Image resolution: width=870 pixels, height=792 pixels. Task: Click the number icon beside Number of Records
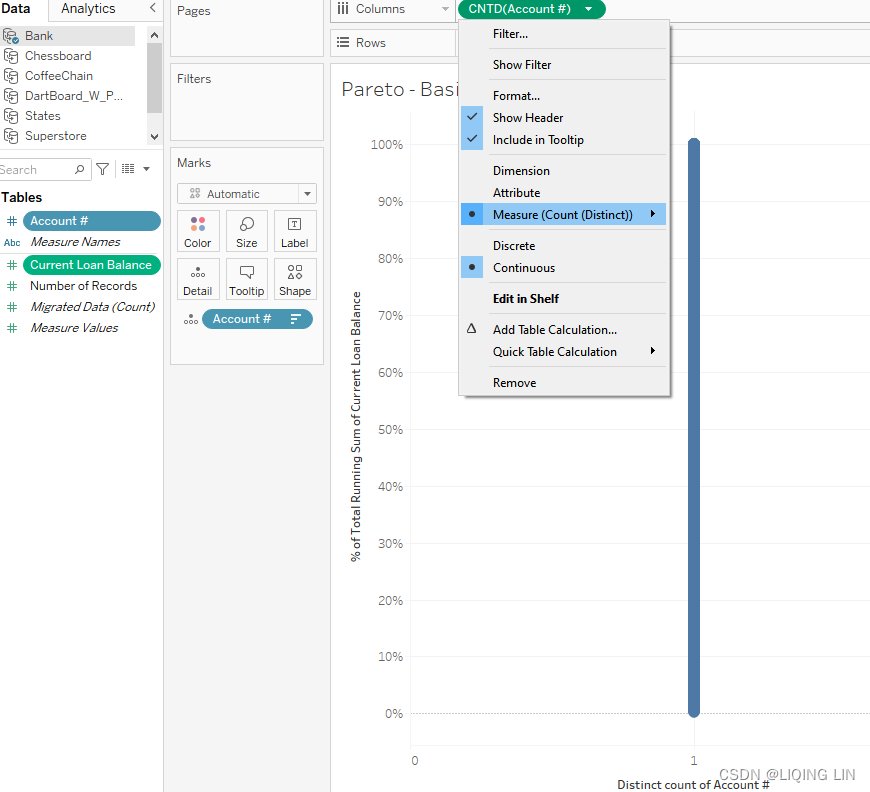[x=12, y=286]
